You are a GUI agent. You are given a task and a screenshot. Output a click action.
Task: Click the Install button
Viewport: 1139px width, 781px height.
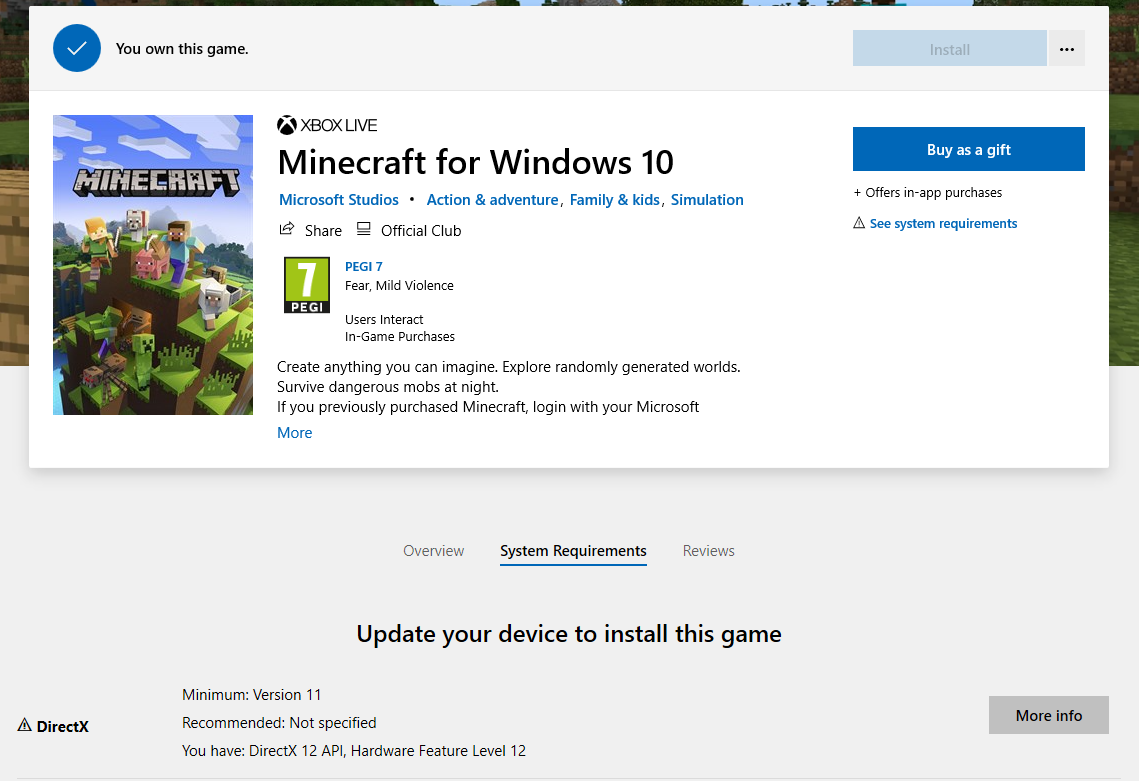click(949, 49)
